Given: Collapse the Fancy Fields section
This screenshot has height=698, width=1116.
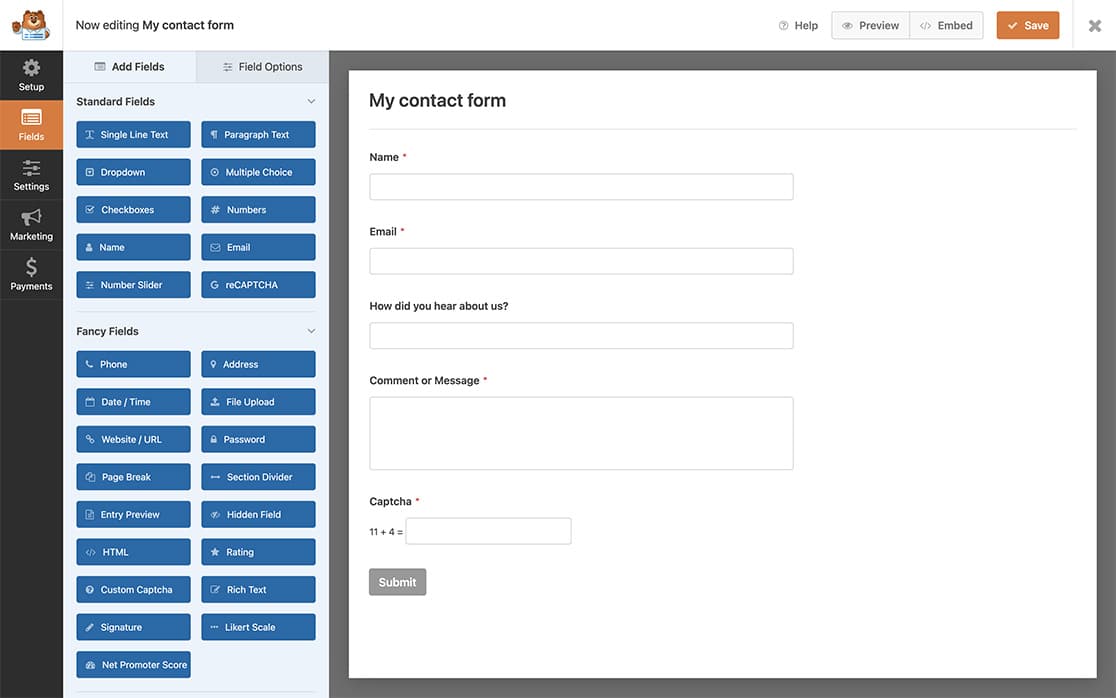Looking at the screenshot, I should point(311,330).
